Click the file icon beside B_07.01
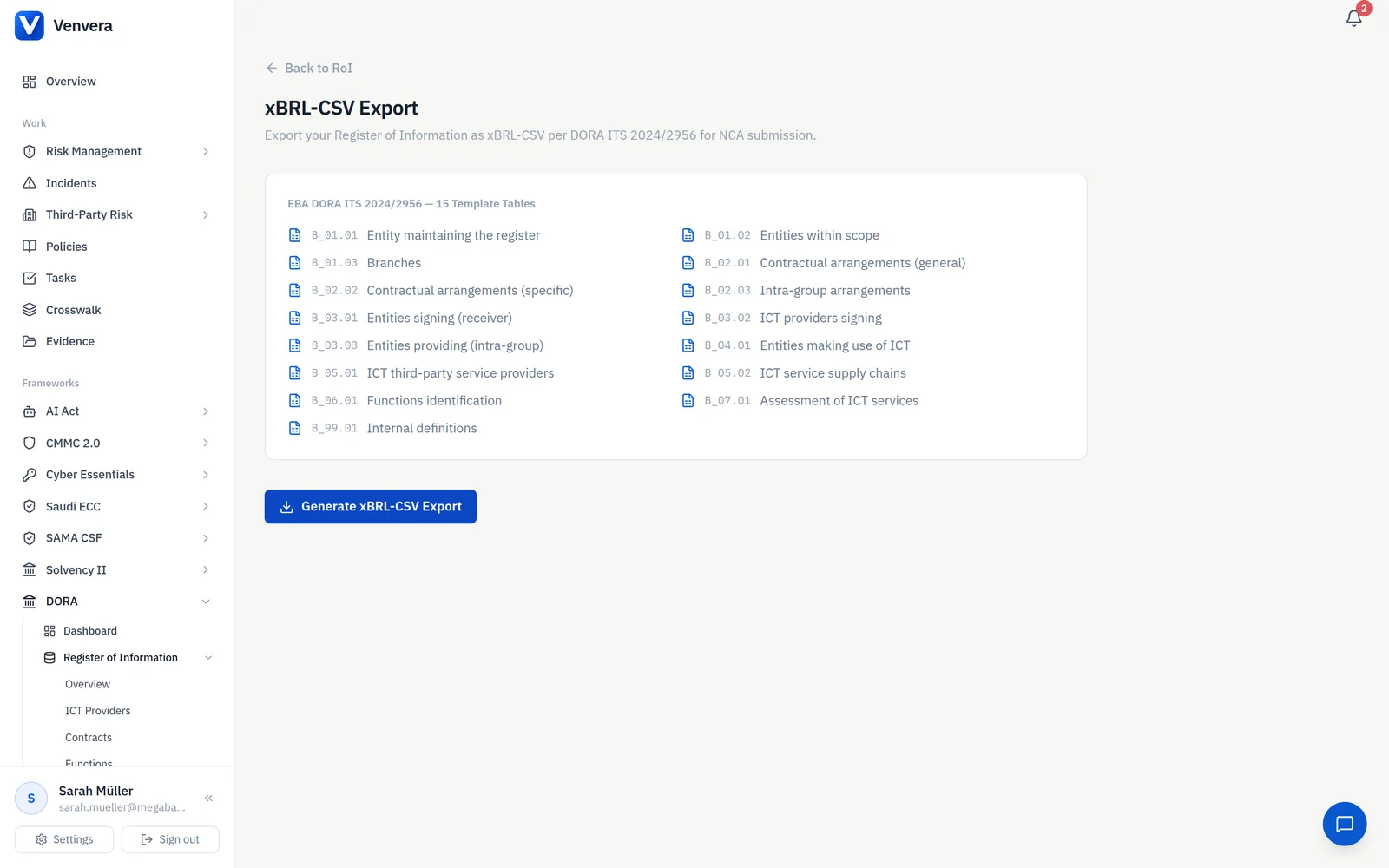 [x=688, y=400]
